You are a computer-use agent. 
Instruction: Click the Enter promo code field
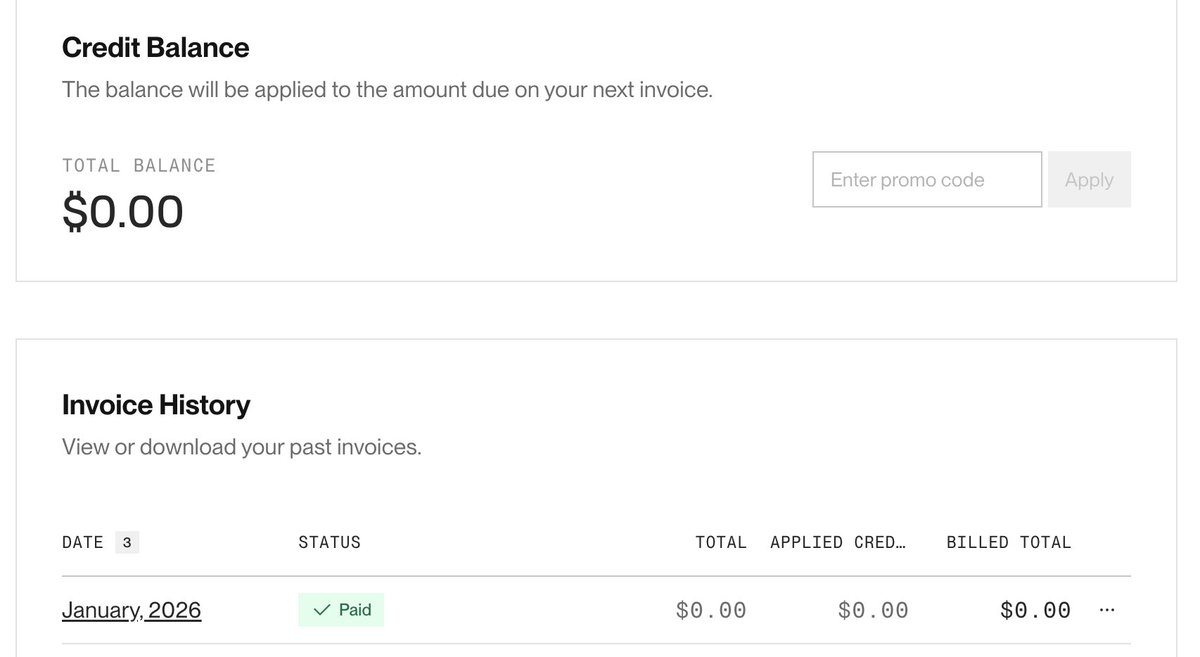(927, 180)
